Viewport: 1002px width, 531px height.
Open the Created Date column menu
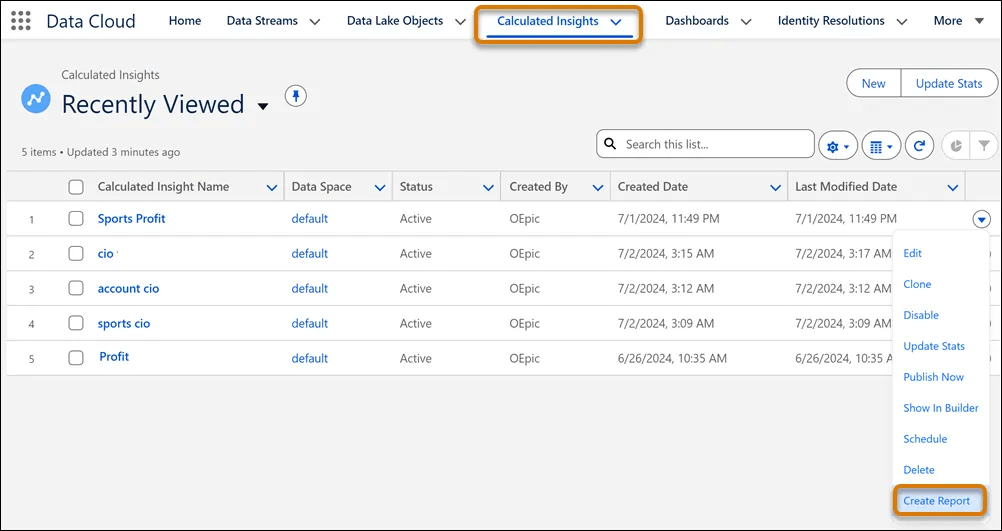[776, 188]
